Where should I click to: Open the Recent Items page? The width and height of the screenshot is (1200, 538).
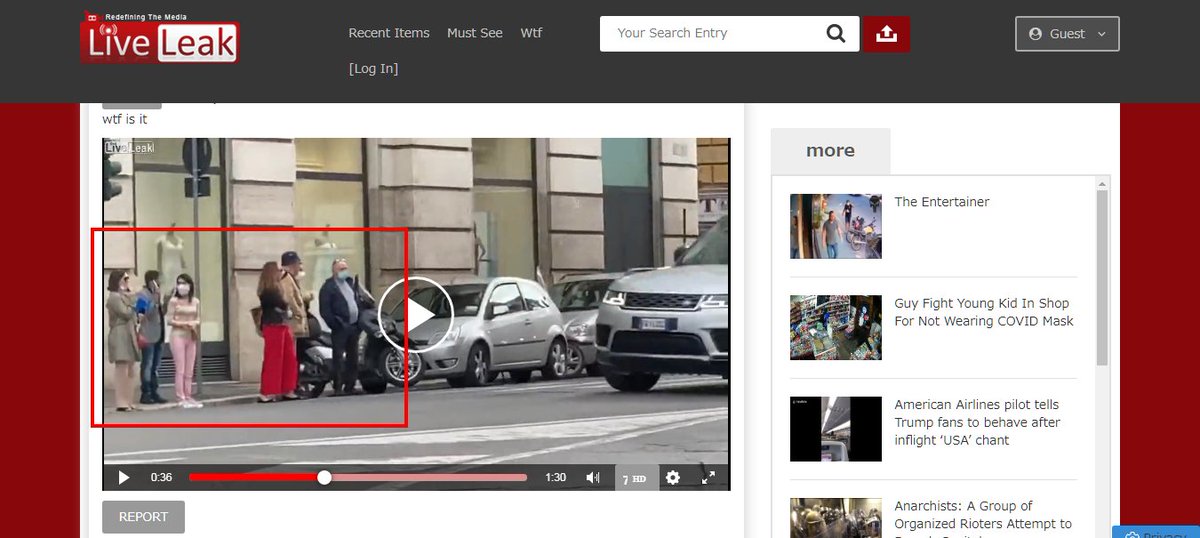(389, 33)
